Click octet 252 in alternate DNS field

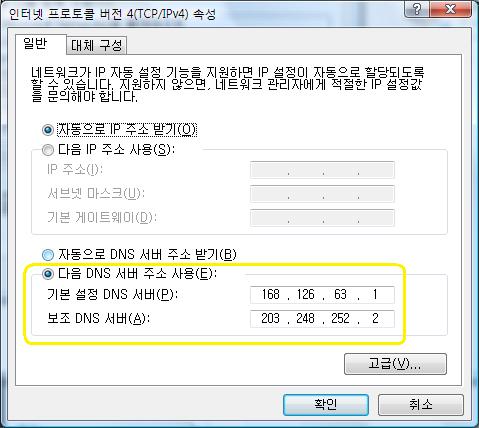tap(340, 319)
